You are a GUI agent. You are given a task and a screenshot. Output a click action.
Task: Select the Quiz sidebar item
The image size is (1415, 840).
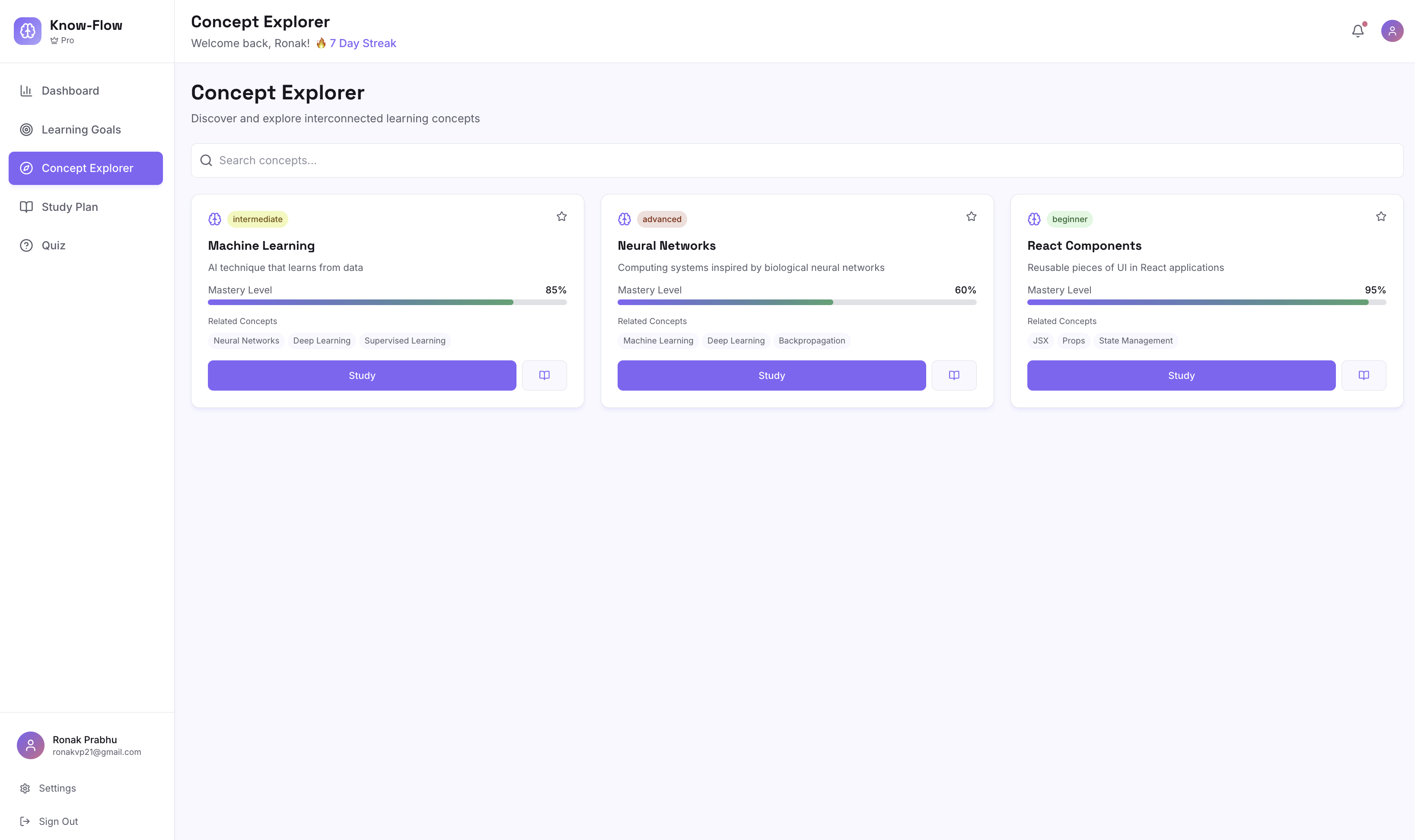click(x=53, y=246)
